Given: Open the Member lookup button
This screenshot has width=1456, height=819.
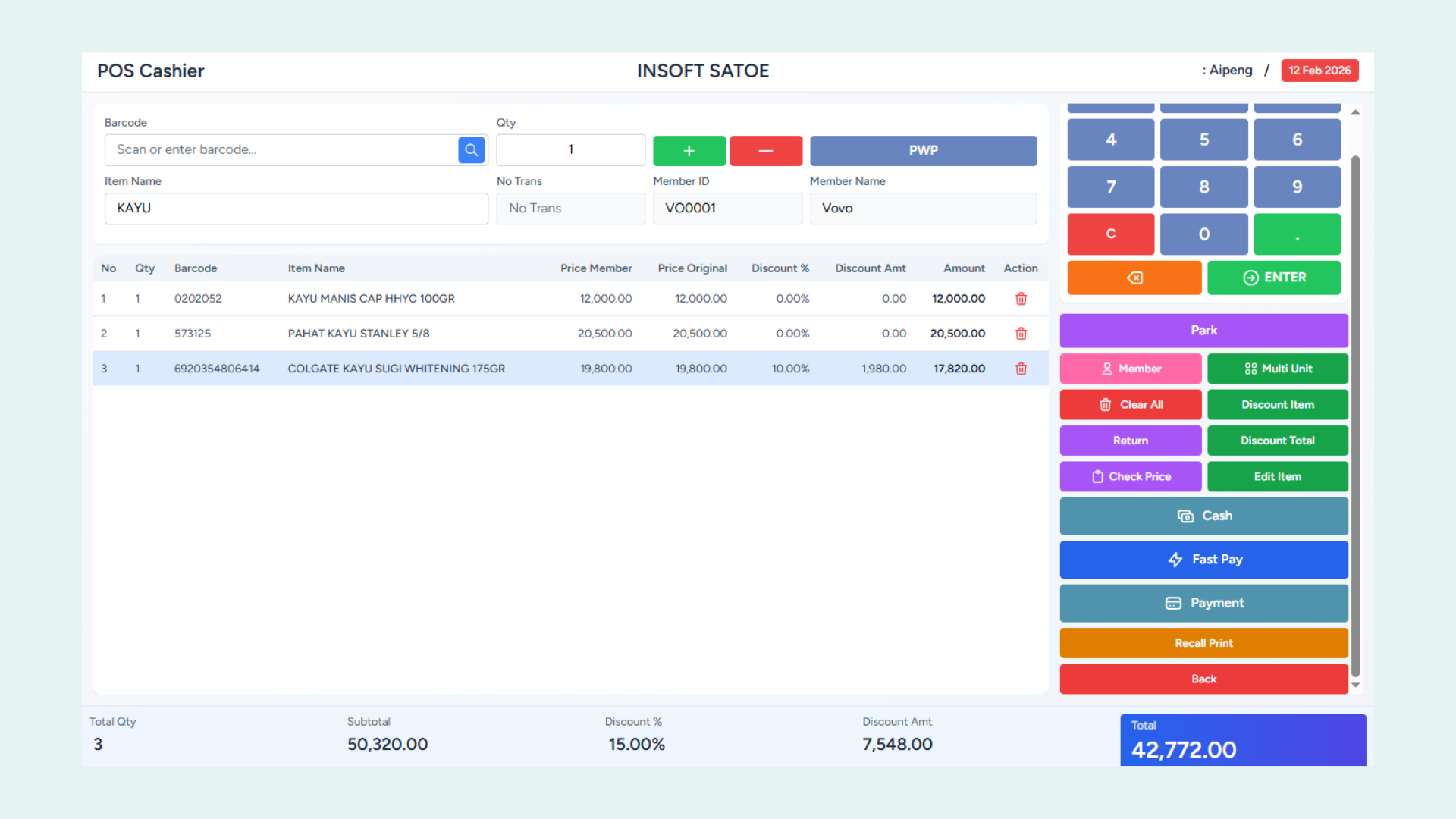Looking at the screenshot, I should (1130, 369).
